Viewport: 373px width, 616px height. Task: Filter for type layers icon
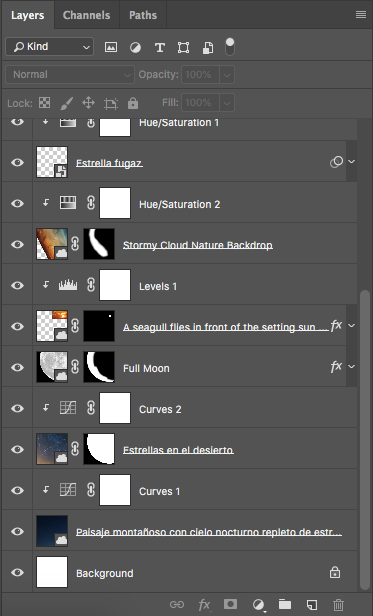(160, 48)
